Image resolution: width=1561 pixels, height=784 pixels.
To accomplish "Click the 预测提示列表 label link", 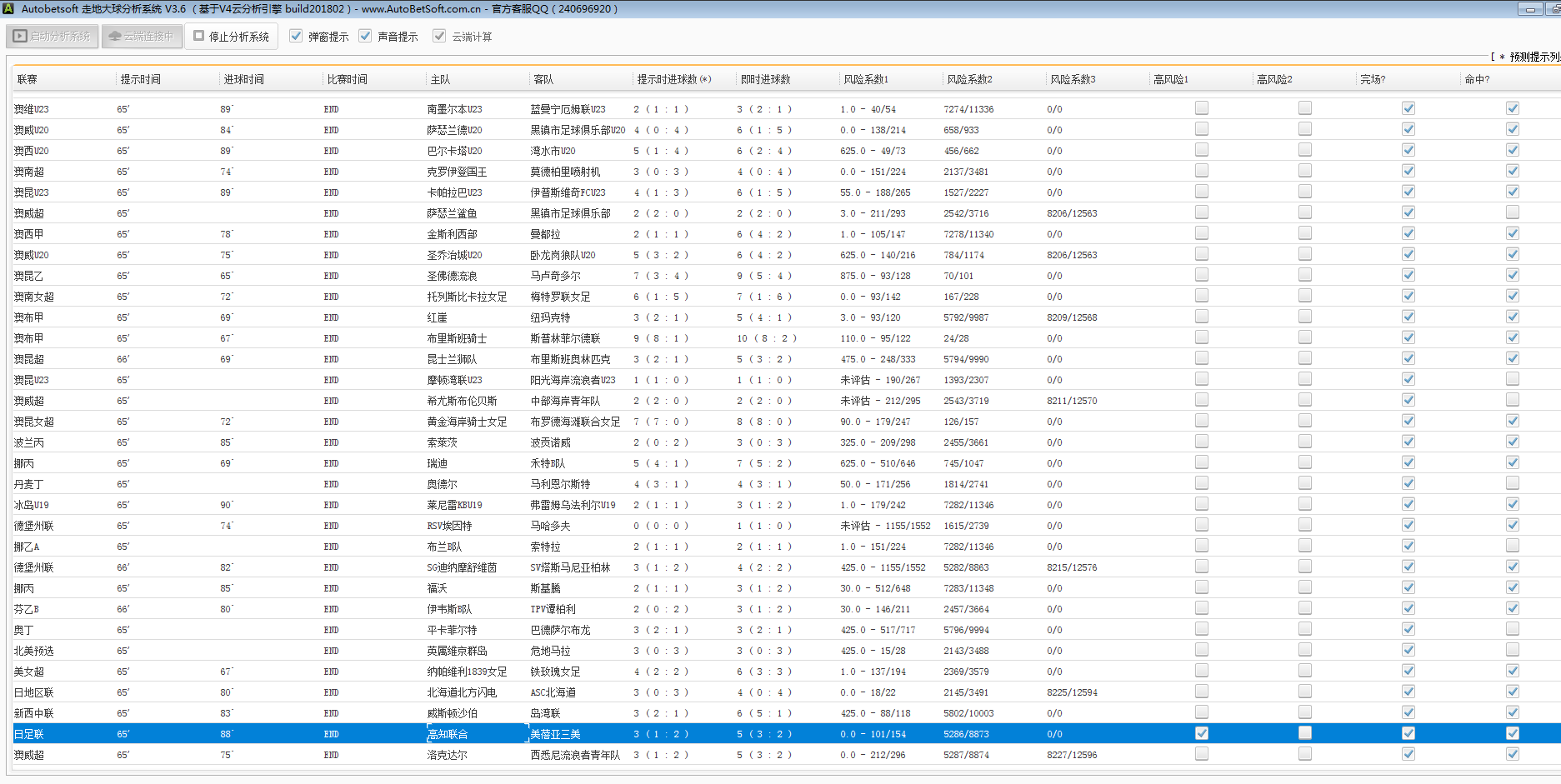I will coord(1533,57).
